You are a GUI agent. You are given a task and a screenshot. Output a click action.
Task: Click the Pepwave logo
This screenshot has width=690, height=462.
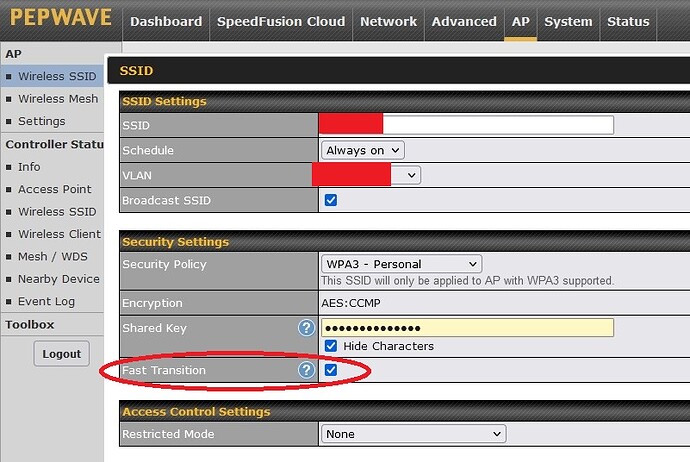click(60, 20)
